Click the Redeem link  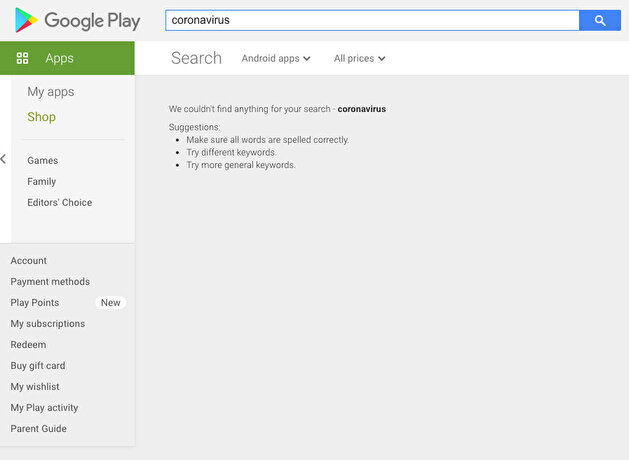[x=28, y=345]
